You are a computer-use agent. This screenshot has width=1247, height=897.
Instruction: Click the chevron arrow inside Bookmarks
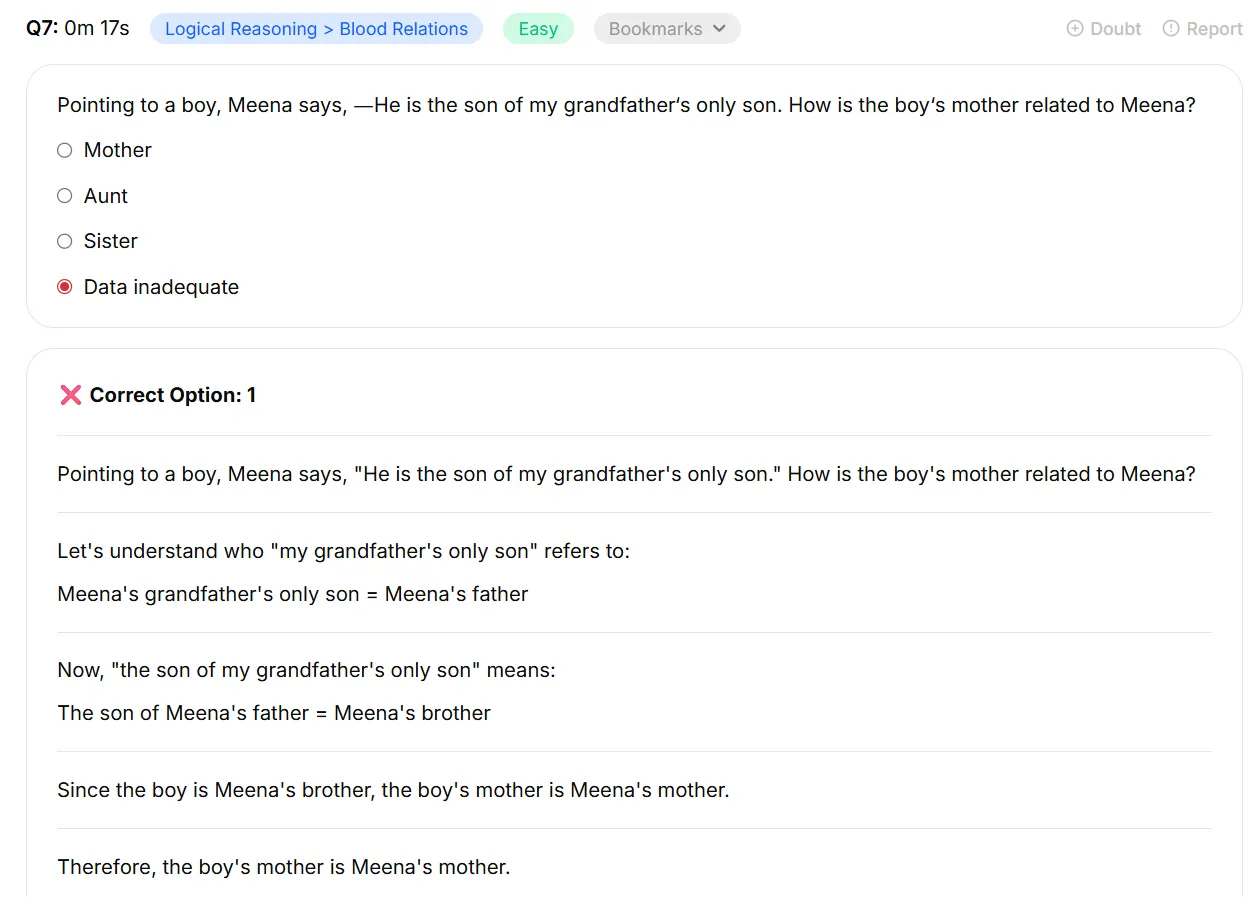click(x=719, y=29)
